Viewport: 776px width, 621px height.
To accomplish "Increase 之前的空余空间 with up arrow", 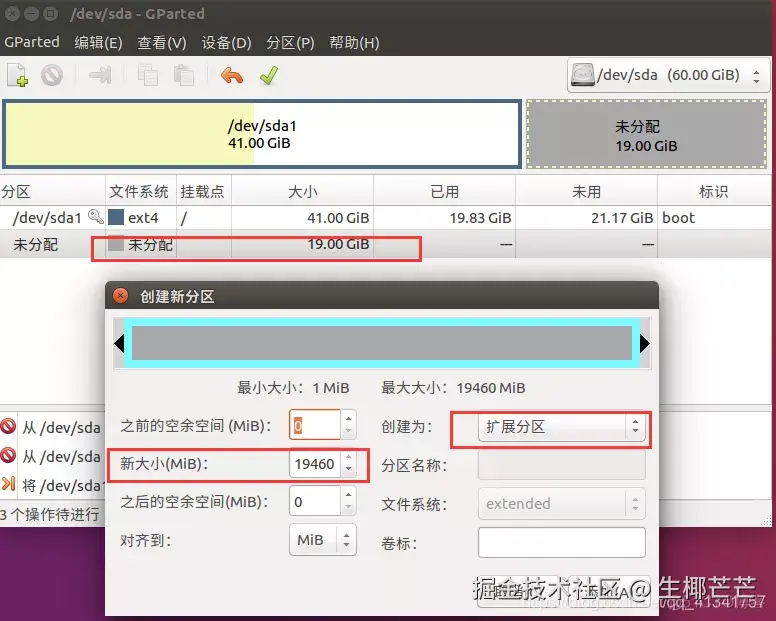I will [348, 419].
